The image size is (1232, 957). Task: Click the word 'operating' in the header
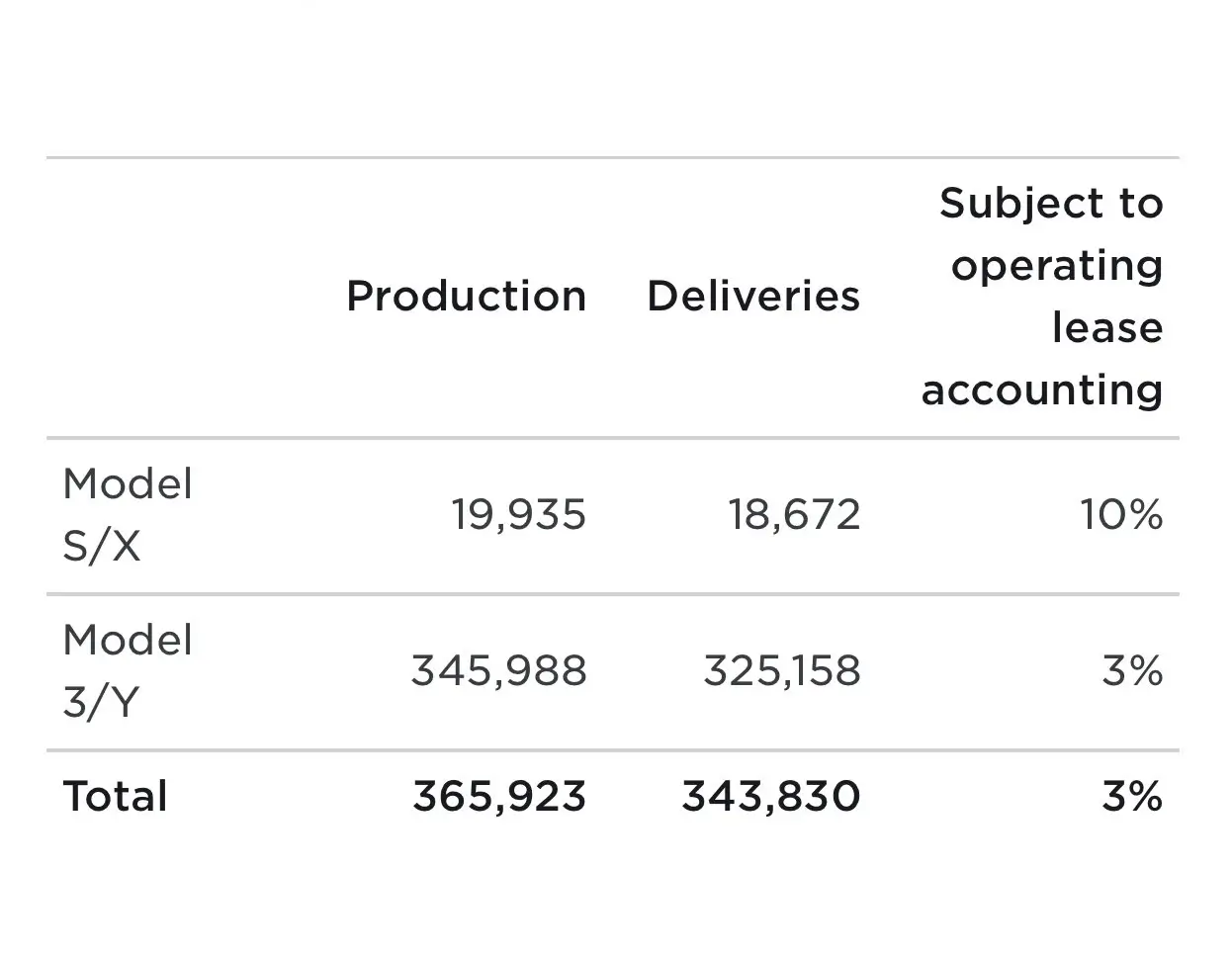tap(1057, 266)
